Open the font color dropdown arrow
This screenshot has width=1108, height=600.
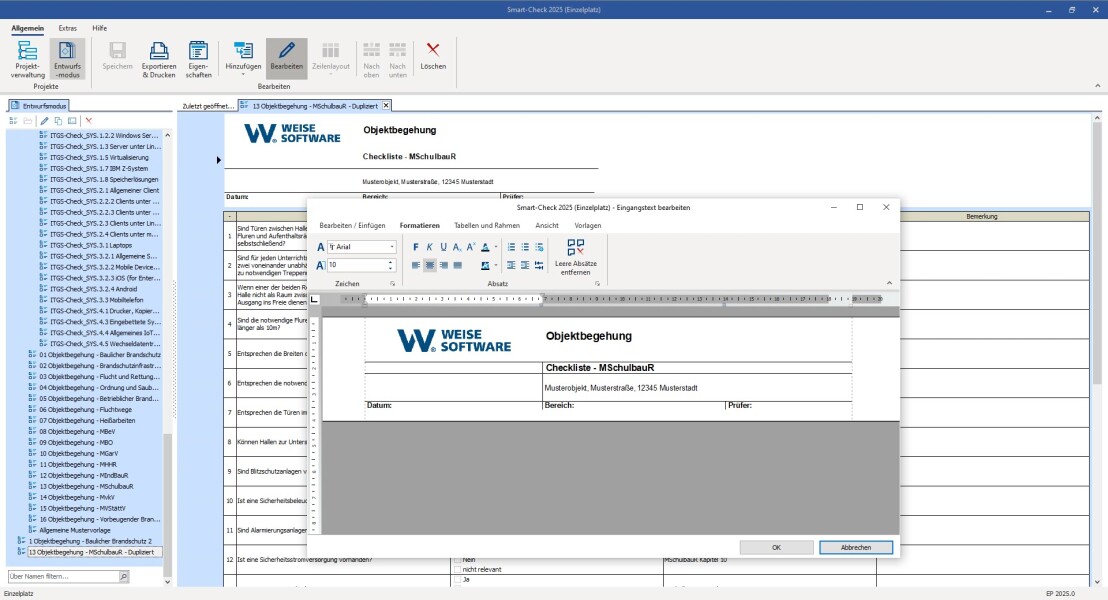click(x=495, y=247)
